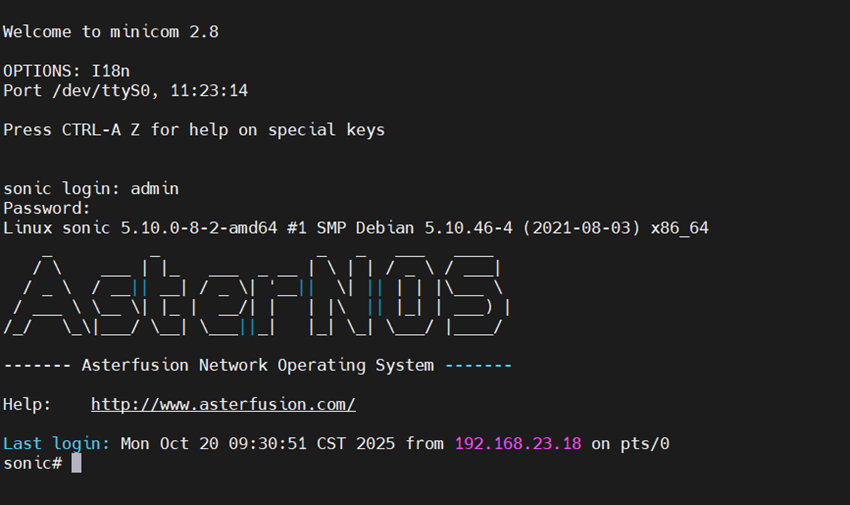
Task: Click the Linux sonic kernel version line
Action: pyautogui.click(x=356, y=228)
